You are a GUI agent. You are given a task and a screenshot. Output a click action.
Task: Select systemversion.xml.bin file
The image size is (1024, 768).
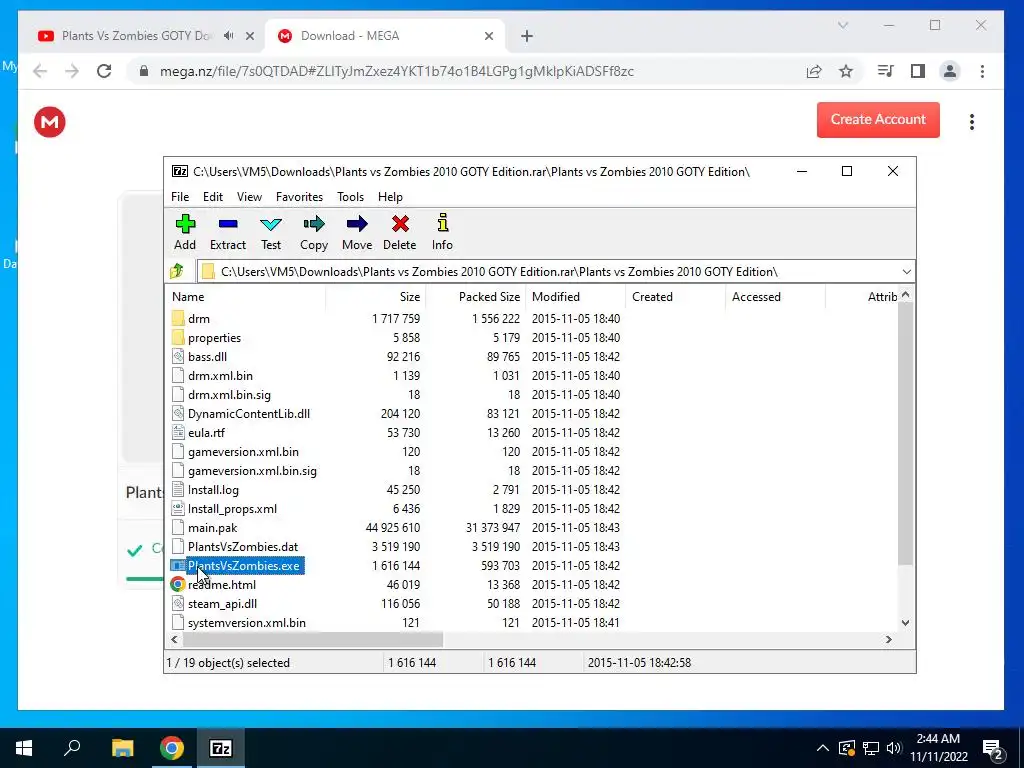[x=247, y=622]
